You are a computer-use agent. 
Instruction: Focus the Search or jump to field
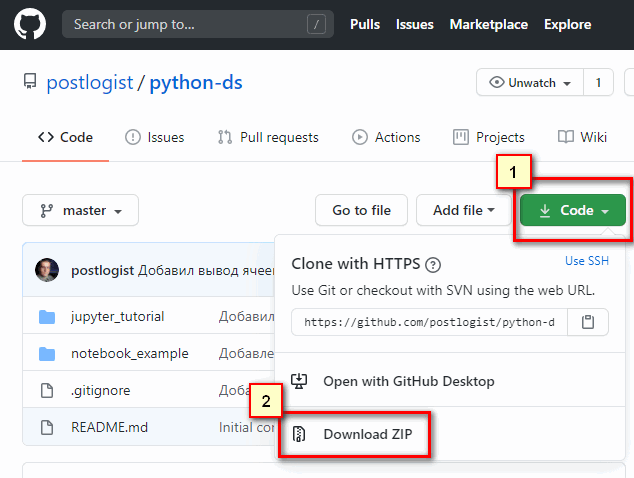click(198, 24)
